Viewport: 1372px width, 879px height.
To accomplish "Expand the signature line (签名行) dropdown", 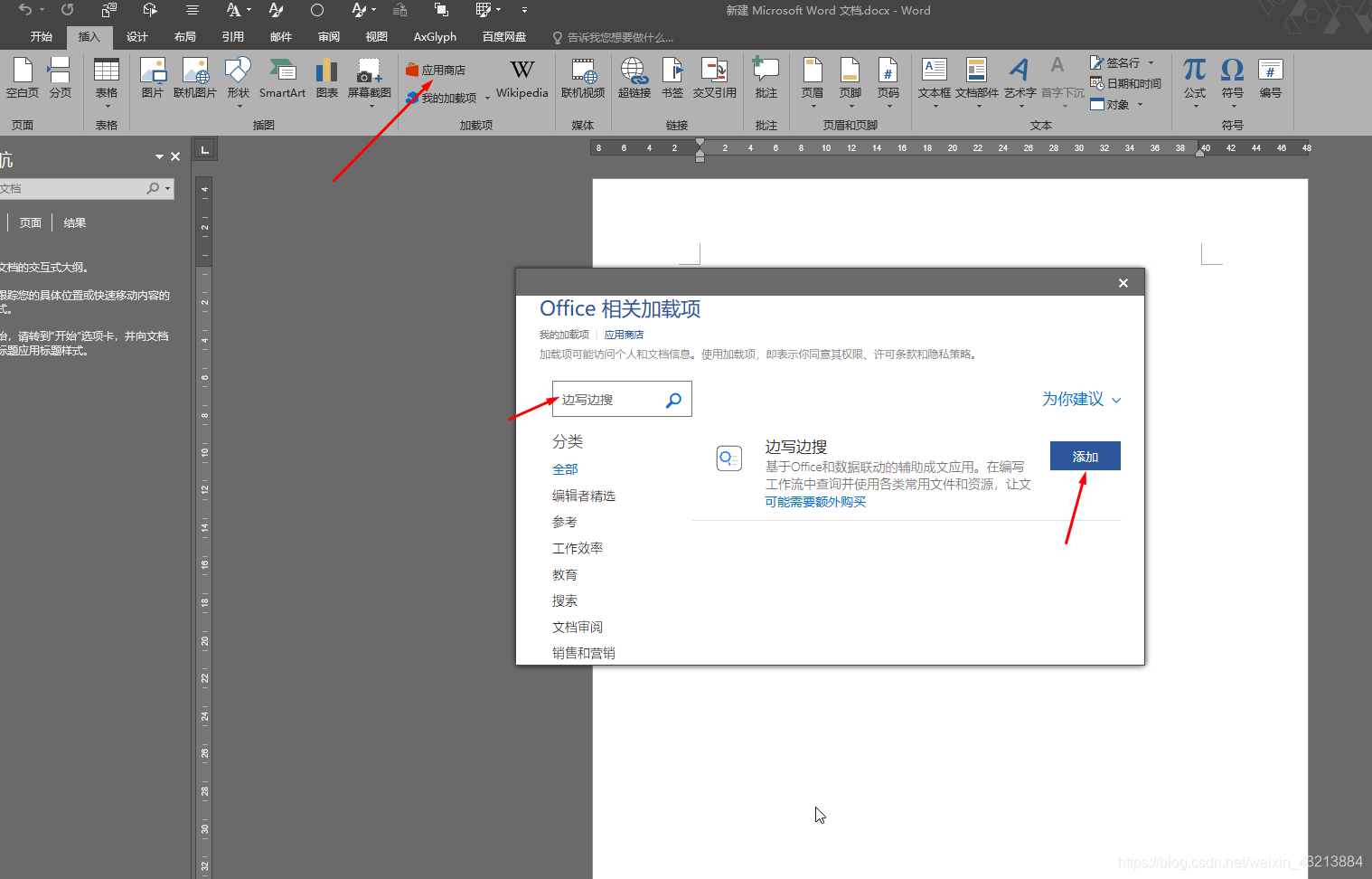I will pyautogui.click(x=1151, y=62).
